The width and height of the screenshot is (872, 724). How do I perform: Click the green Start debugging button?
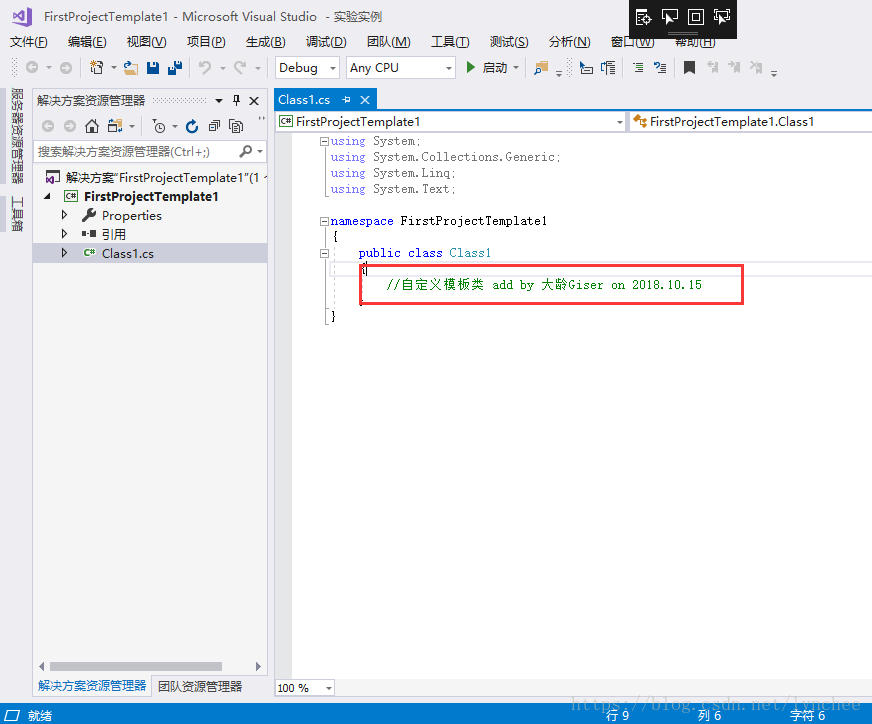tap(488, 68)
